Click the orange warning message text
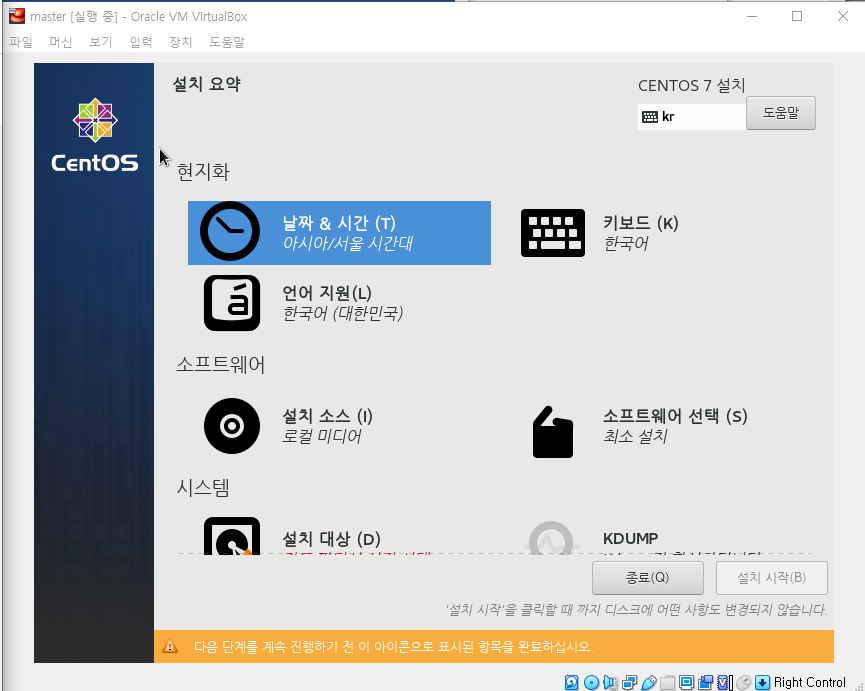The width and height of the screenshot is (865, 691). point(393,646)
